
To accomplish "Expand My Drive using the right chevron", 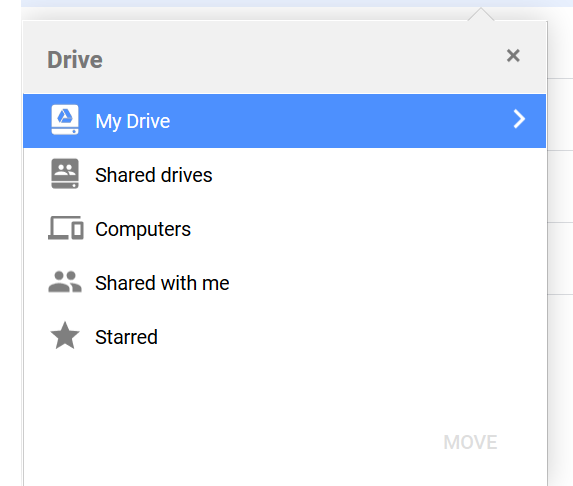I will 519,119.
